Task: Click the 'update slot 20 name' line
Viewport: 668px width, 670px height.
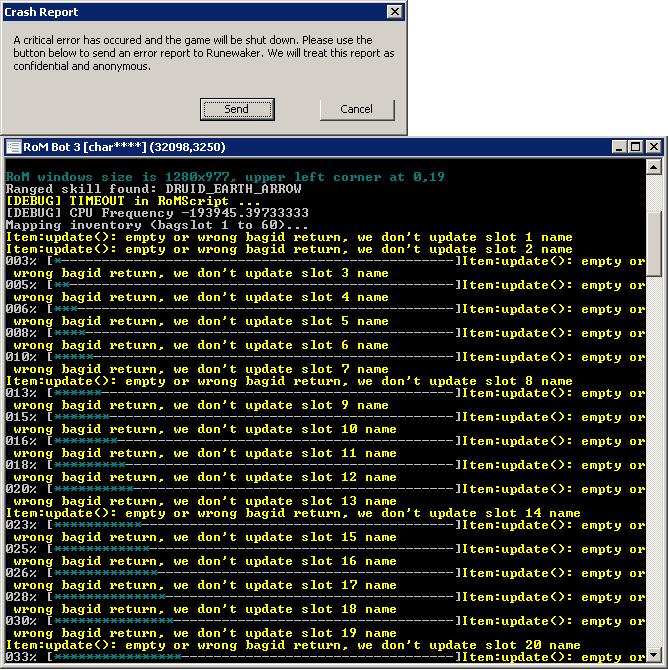Action: (292, 645)
